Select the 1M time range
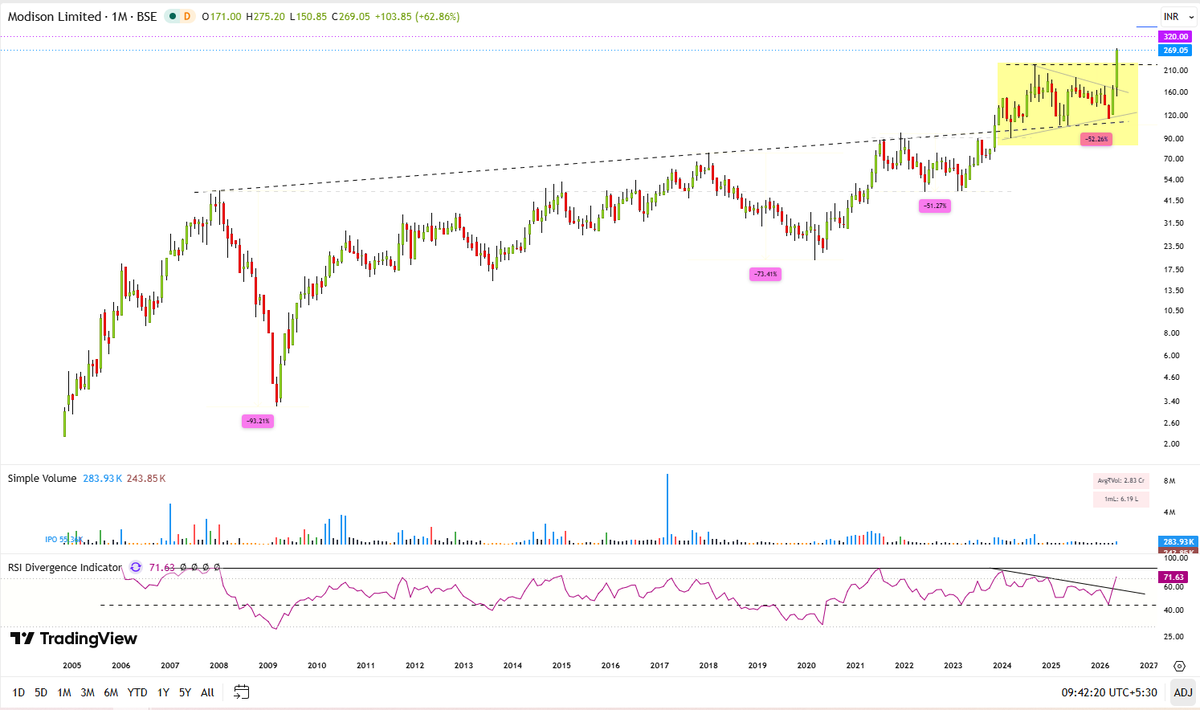The height and width of the screenshot is (710, 1200). pyautogui.click(x=63, y=692)
